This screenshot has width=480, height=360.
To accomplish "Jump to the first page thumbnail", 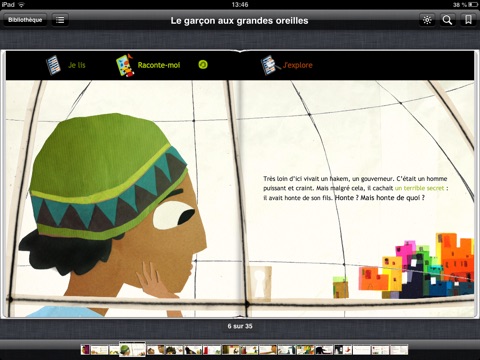I will pyautogui.click(x=86, y=350).
